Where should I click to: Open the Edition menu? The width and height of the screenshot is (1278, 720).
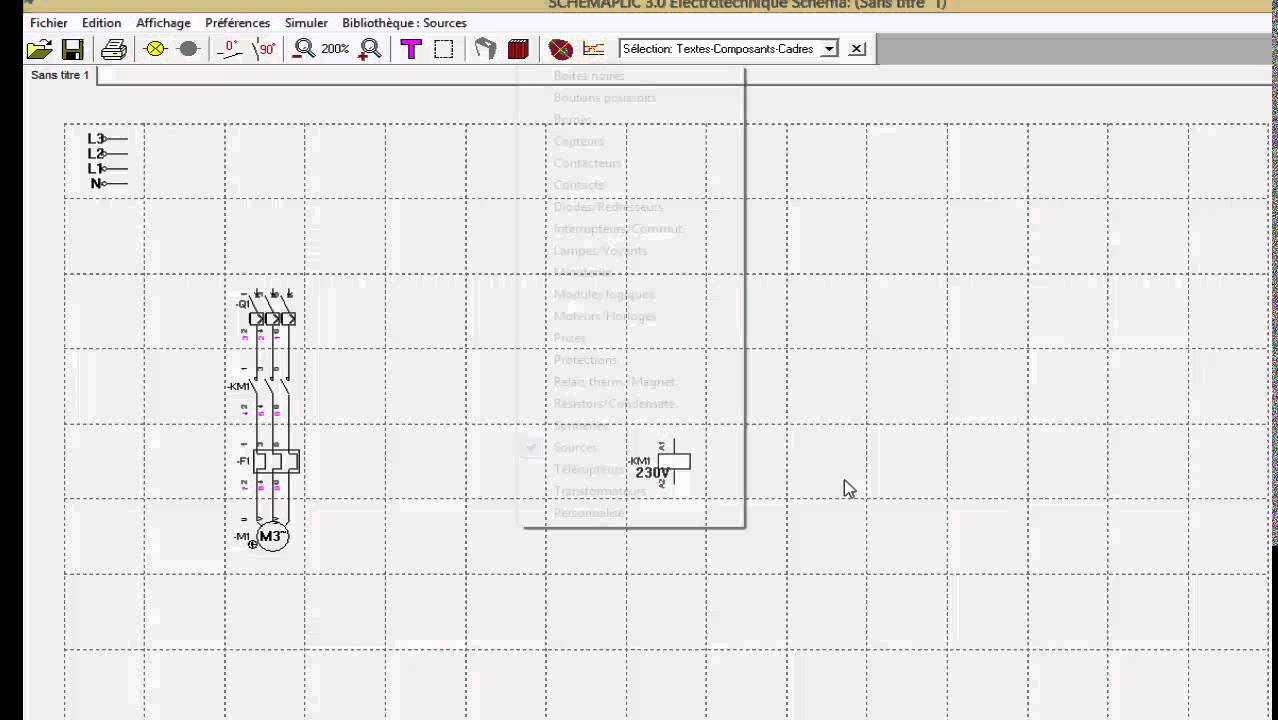[101, 23]
